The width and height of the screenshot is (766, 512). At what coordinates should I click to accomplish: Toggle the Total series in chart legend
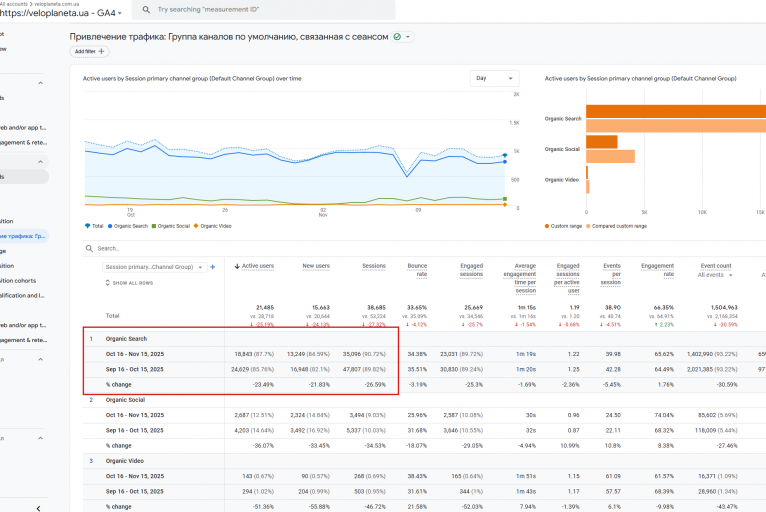(x=96, y=226)
